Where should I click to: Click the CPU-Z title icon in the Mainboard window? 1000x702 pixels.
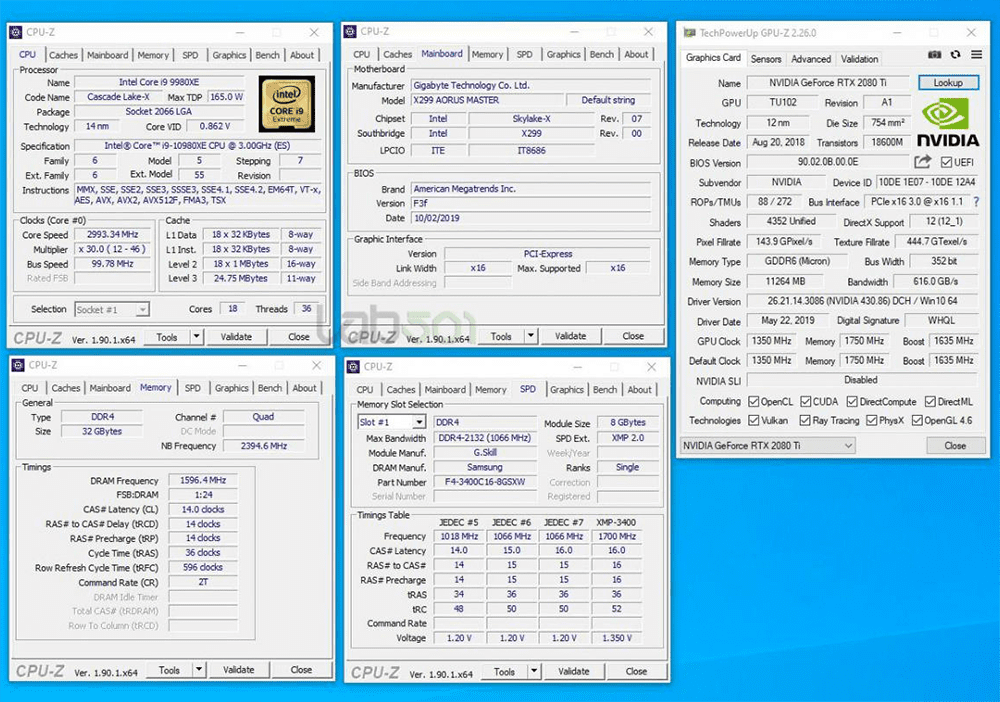[350, 31]
